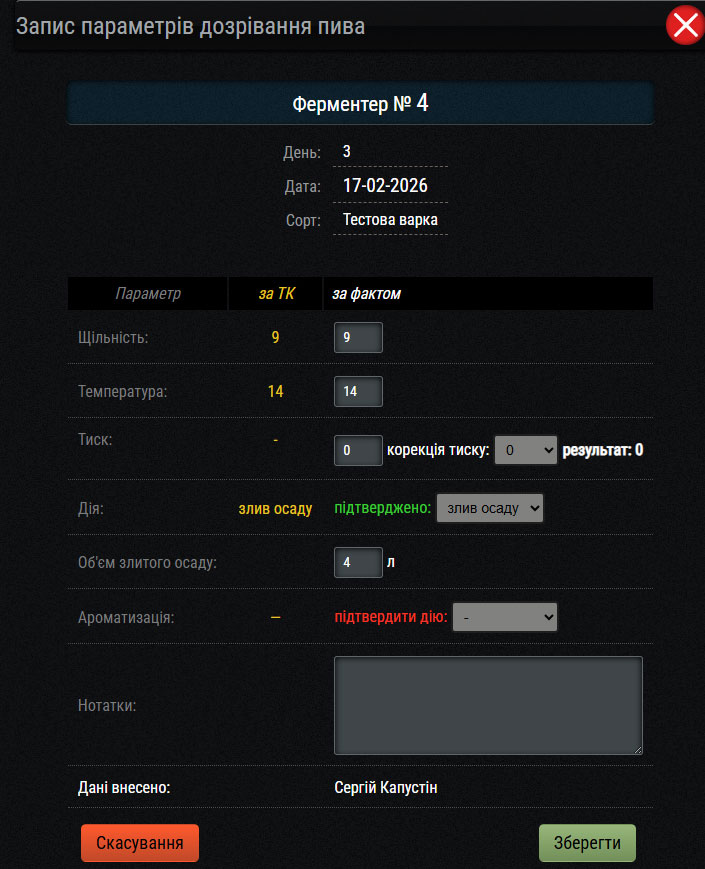Select the Дата field showing 17-02-2026
This screenshot has width=705, height=869.
click(390, 186)
